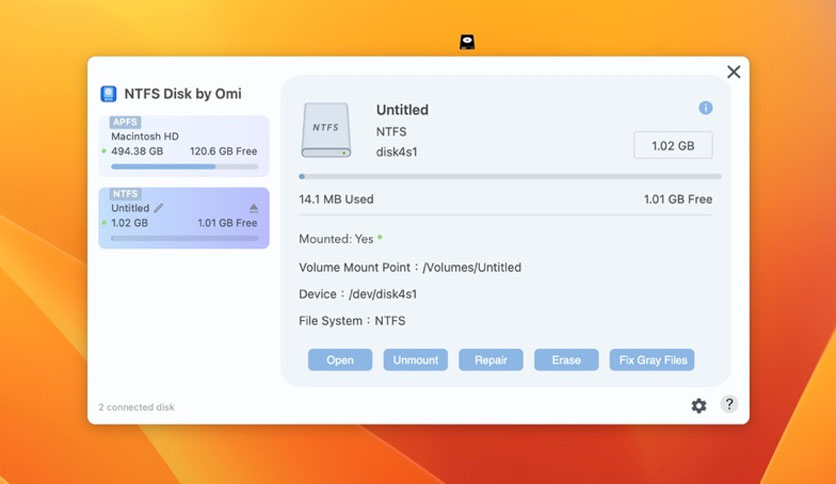Screen dimensions: 836x484
Task: Open settings with the gear icon
Action: point(699,406)
